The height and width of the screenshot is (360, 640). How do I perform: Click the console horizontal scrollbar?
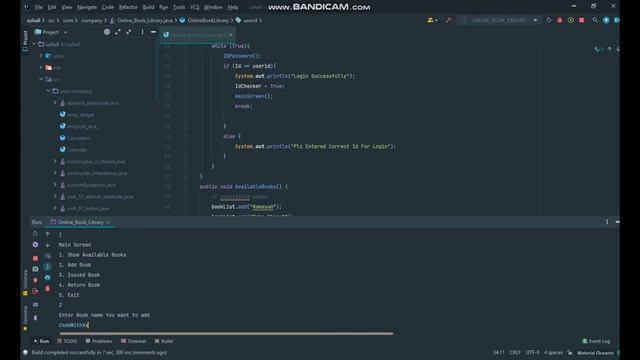click(x=226, y=333)
